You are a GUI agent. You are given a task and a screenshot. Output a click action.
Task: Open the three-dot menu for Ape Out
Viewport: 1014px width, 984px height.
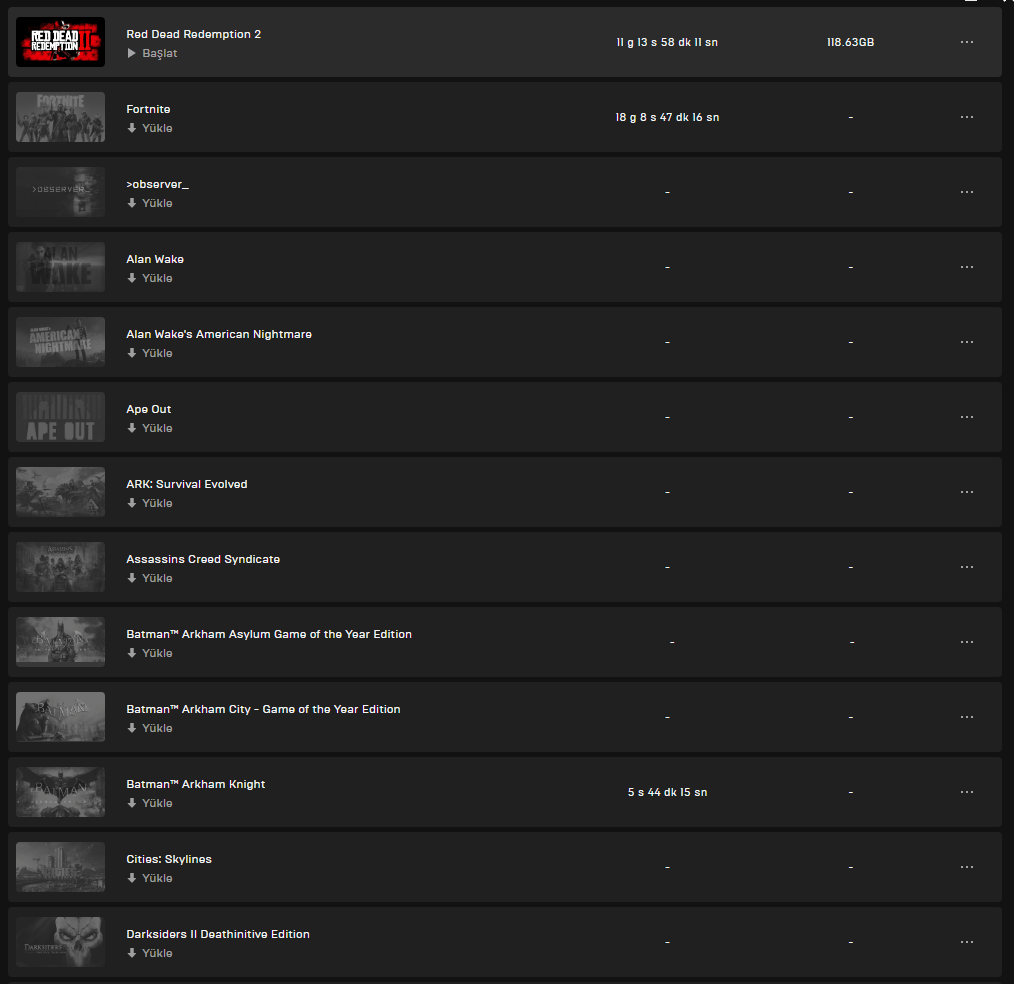(x=967, y=417)
